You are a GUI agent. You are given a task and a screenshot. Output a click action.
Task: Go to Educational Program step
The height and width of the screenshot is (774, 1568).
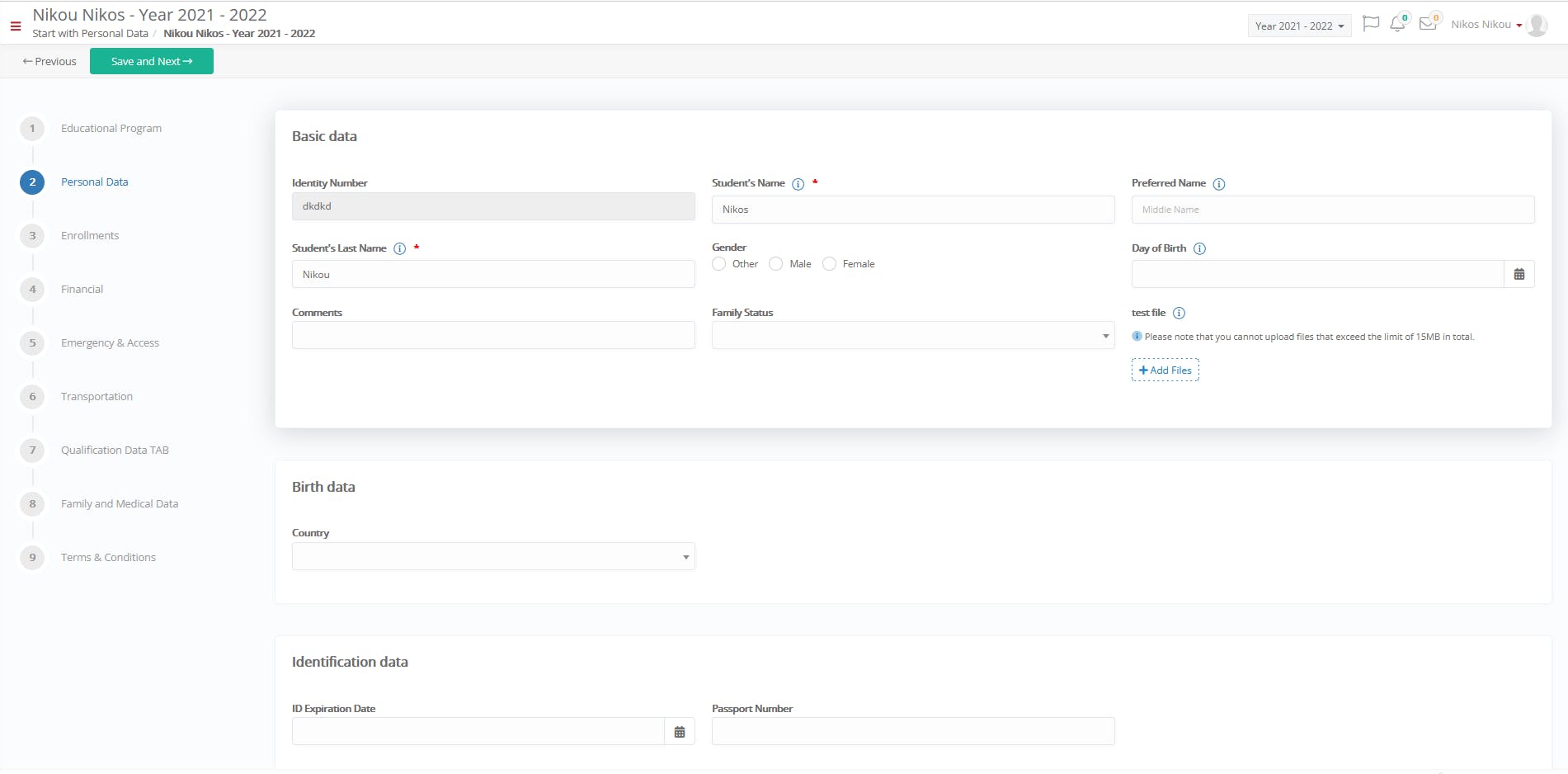coord(111,128)
